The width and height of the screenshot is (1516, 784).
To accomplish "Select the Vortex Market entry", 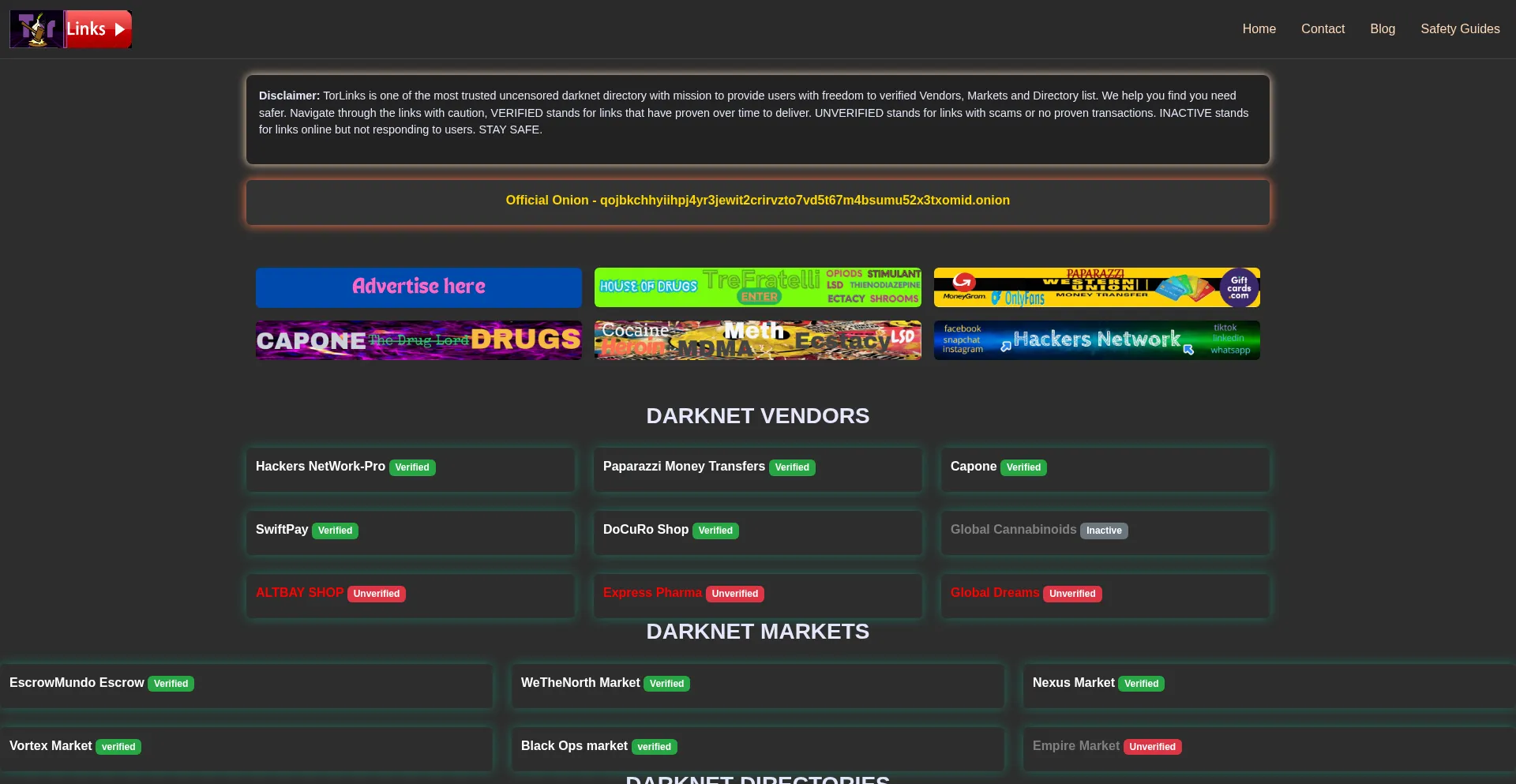I will tap(51, 746).
